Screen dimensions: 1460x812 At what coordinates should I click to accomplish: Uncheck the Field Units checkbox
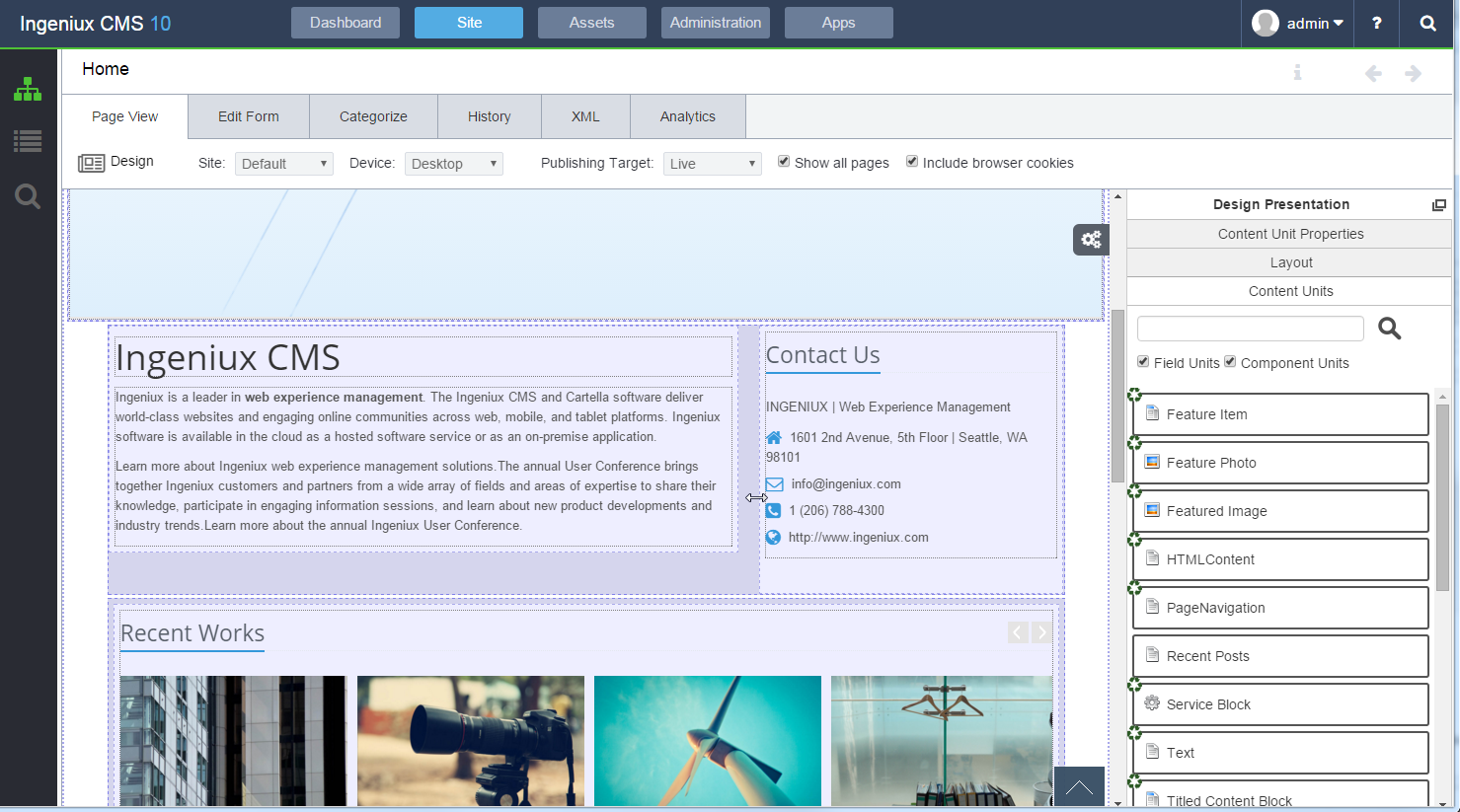pos(1143,362)
